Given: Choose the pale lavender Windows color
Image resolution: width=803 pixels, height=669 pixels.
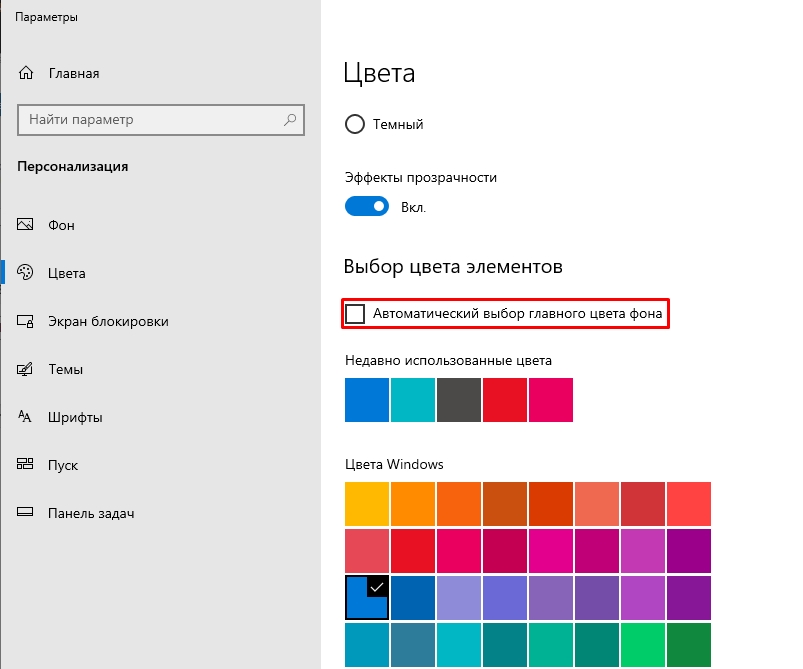Looking at the screenshot, I should tap(459, 598).
